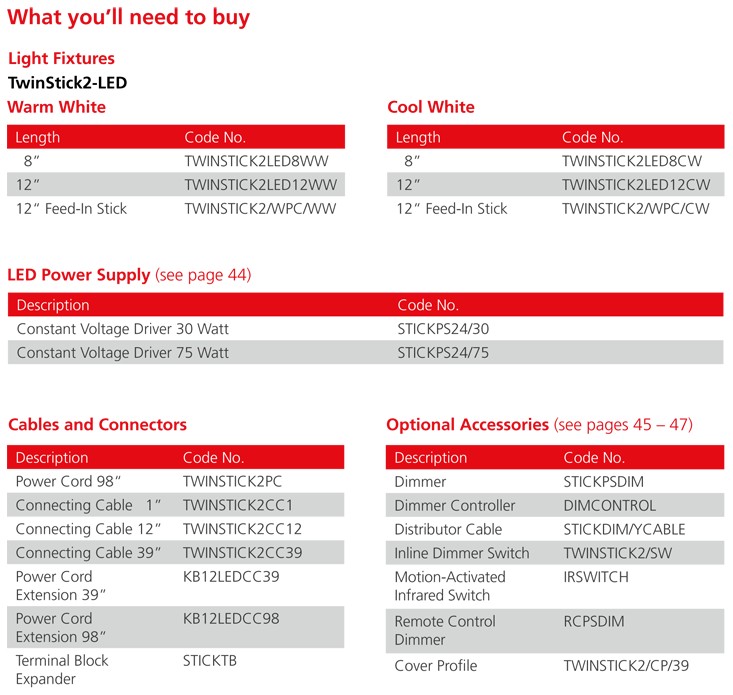Select the Motion-Activated Infrared Switch entry
This screenshot has width=733, height=695.
click(x=450, y=586)
